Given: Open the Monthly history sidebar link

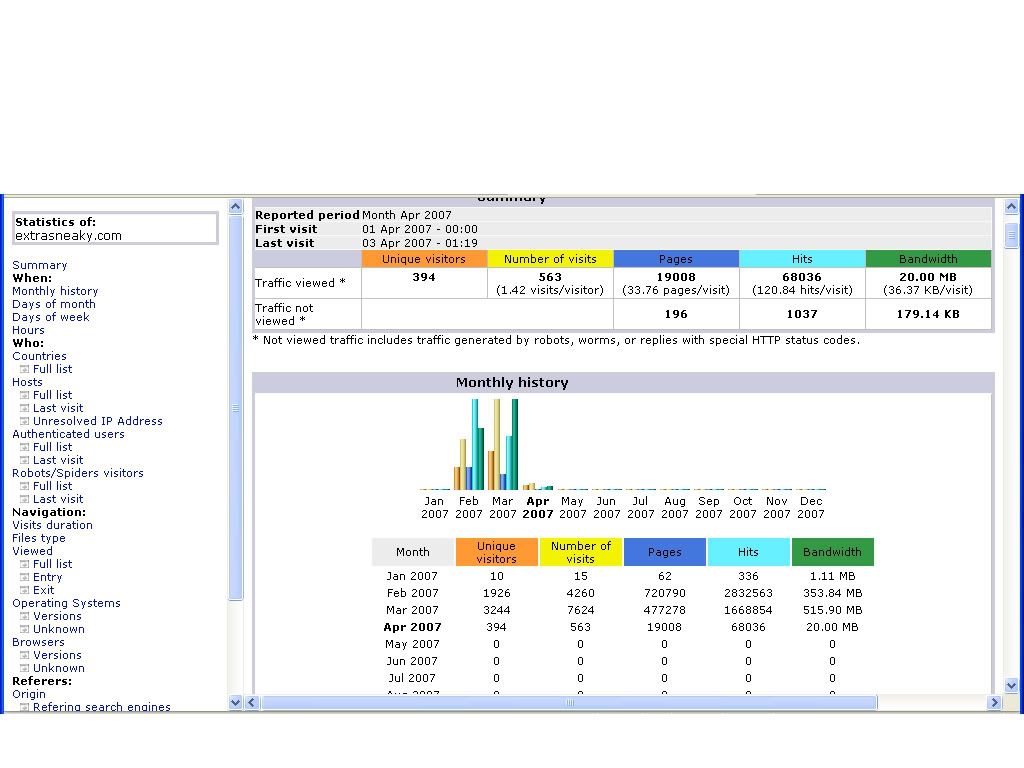Looking at the screenshot, I should pos(55,291).
